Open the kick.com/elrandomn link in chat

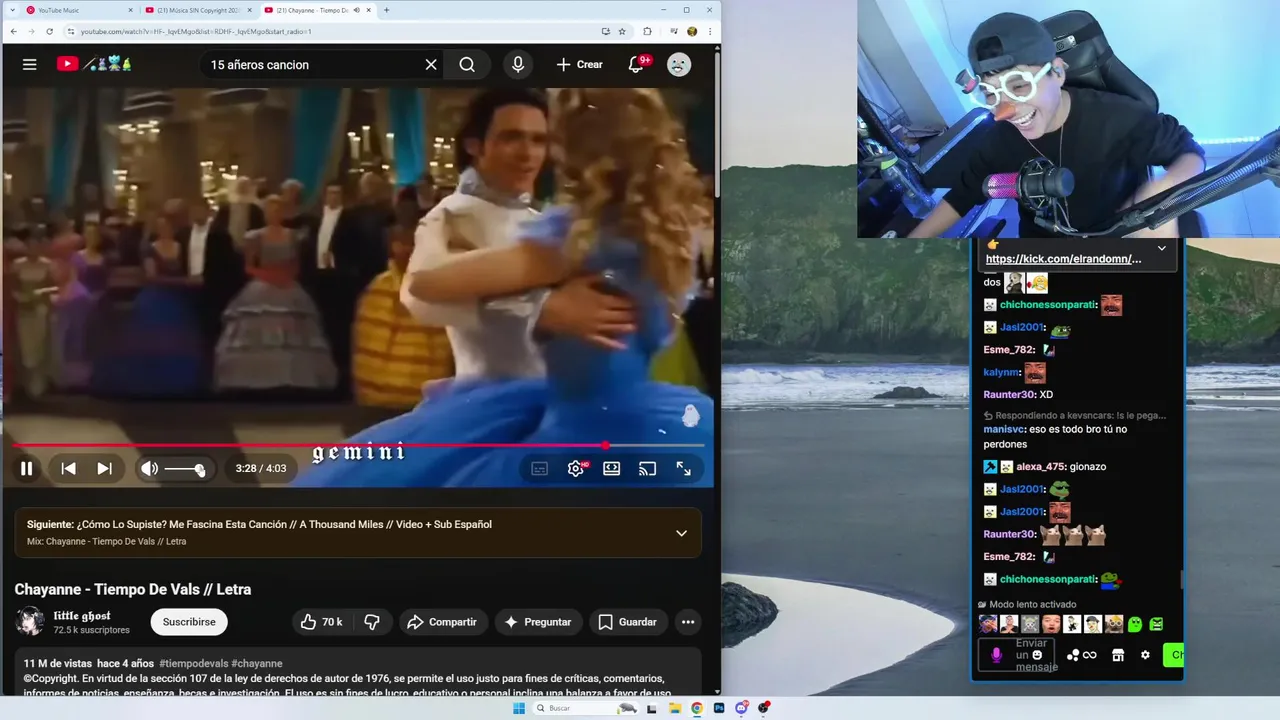click(1063, 259)
